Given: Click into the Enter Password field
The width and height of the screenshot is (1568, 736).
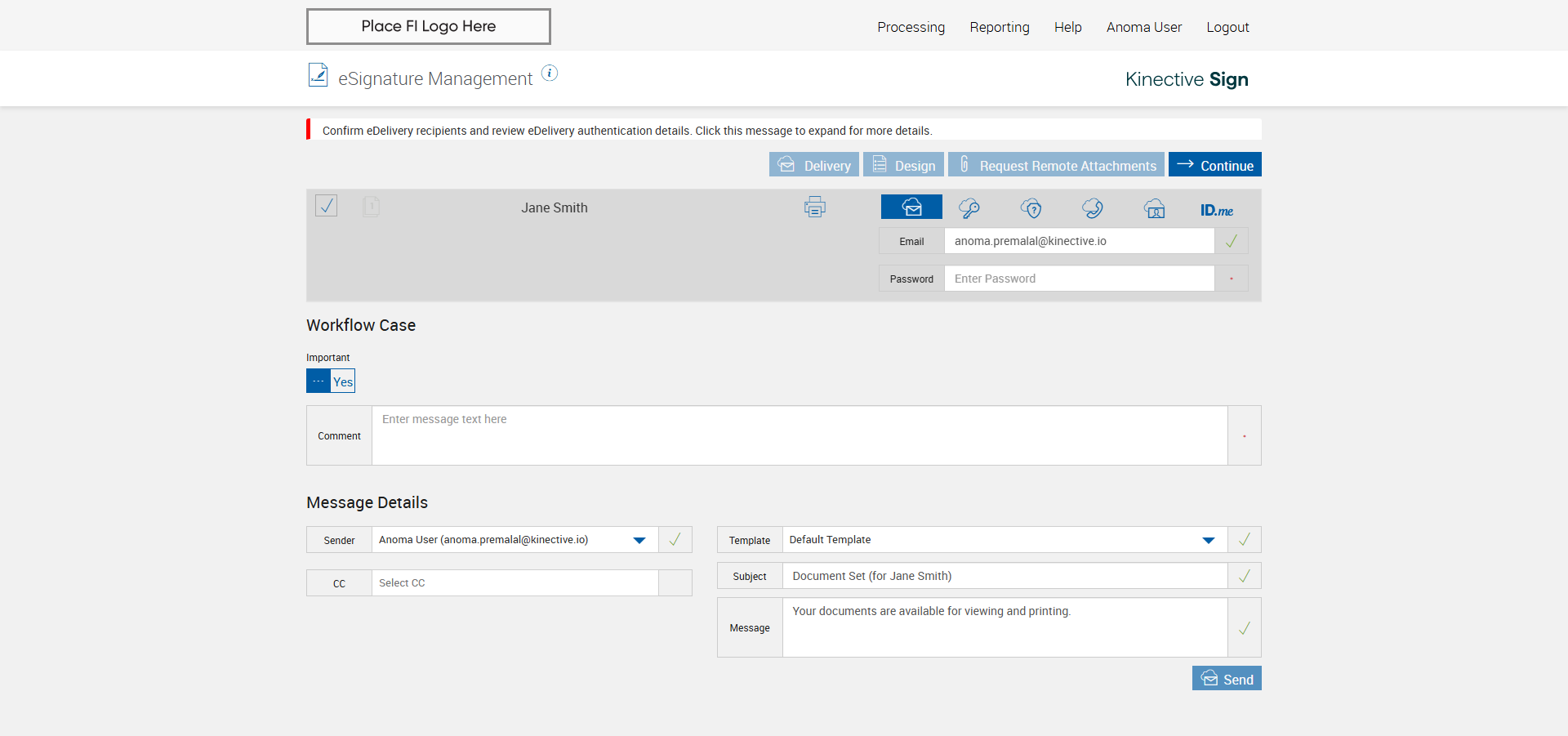Looking at the screenshot, I should click(1079, 279).
